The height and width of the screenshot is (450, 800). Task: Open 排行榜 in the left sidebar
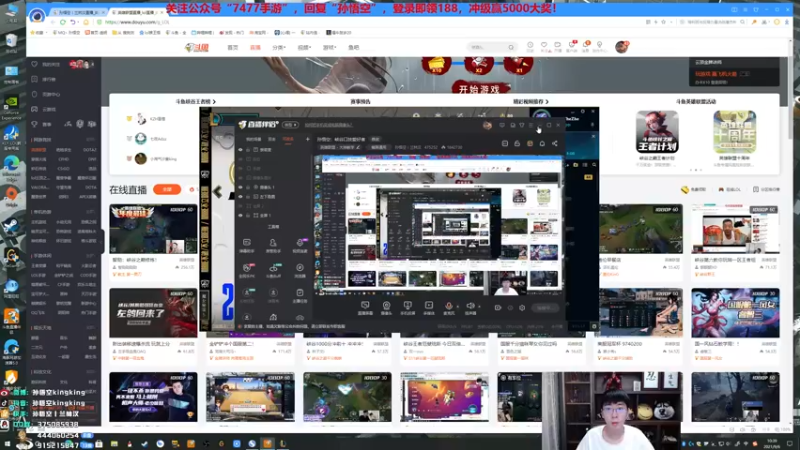tap(49, 79)
